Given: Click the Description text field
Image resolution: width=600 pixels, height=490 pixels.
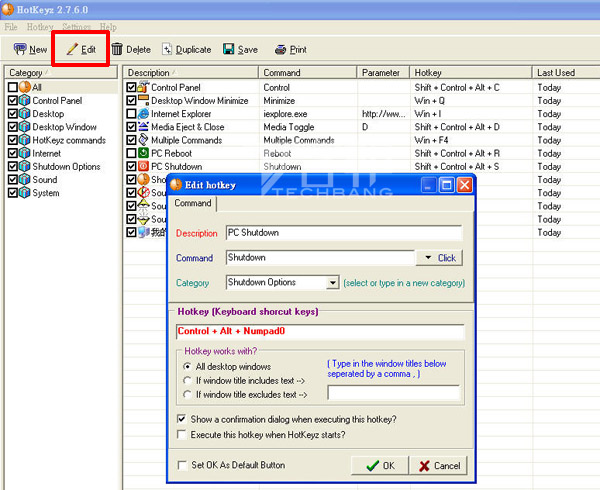Looking at the screenshot, I should [x=344, y=232].
